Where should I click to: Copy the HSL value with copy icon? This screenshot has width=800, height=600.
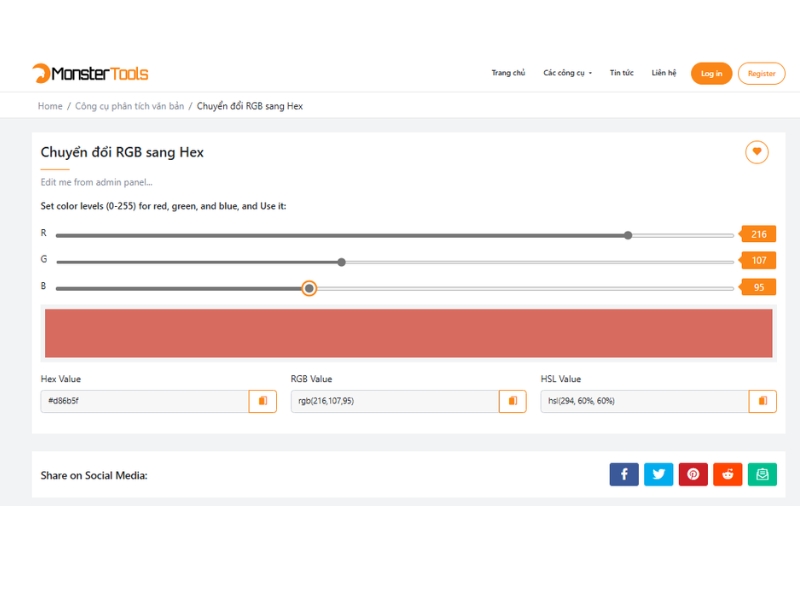[x=763, y=401]
